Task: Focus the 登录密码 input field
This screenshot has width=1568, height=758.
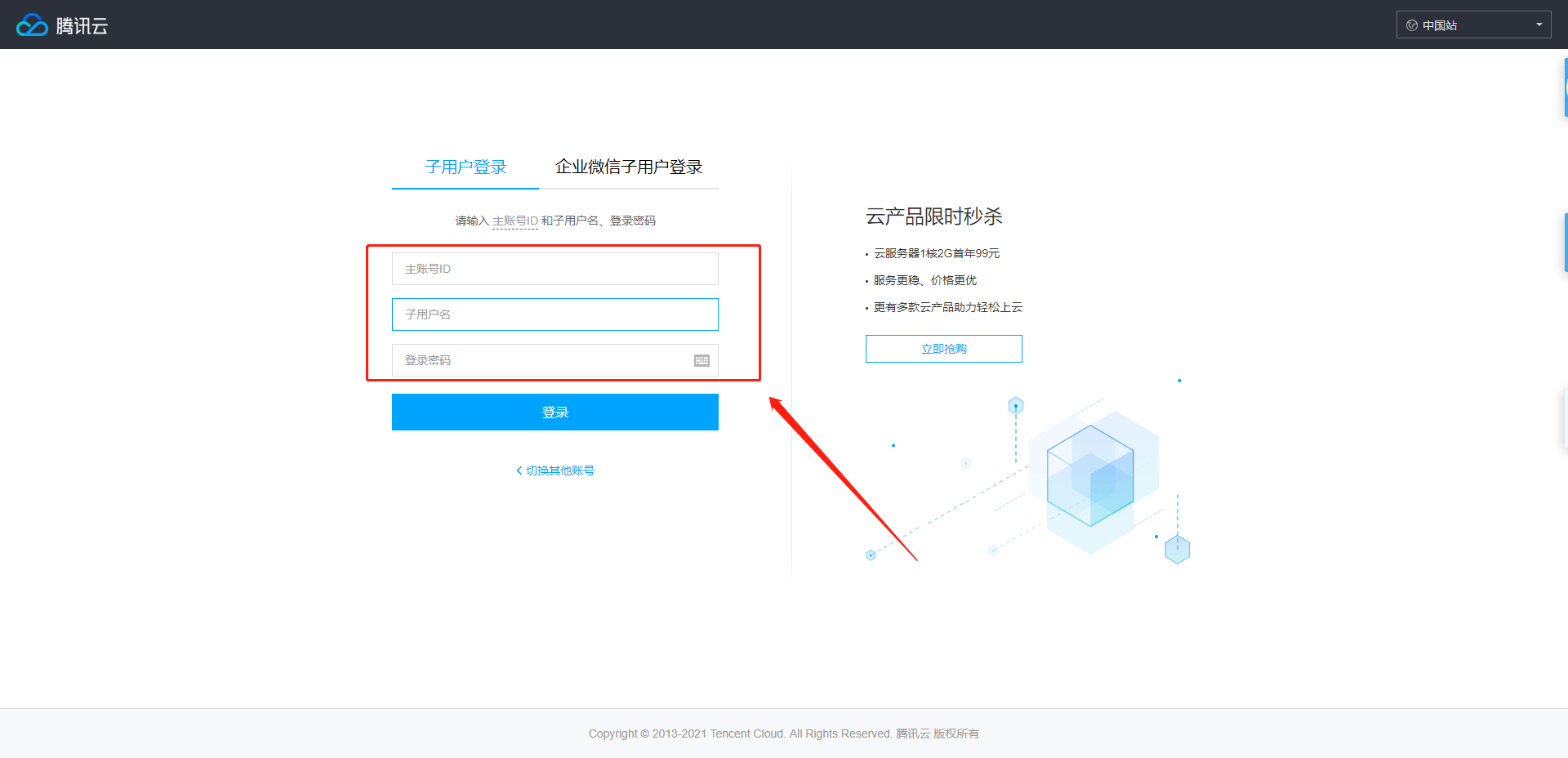Action: pyautogui.click(x=539, y=360)
